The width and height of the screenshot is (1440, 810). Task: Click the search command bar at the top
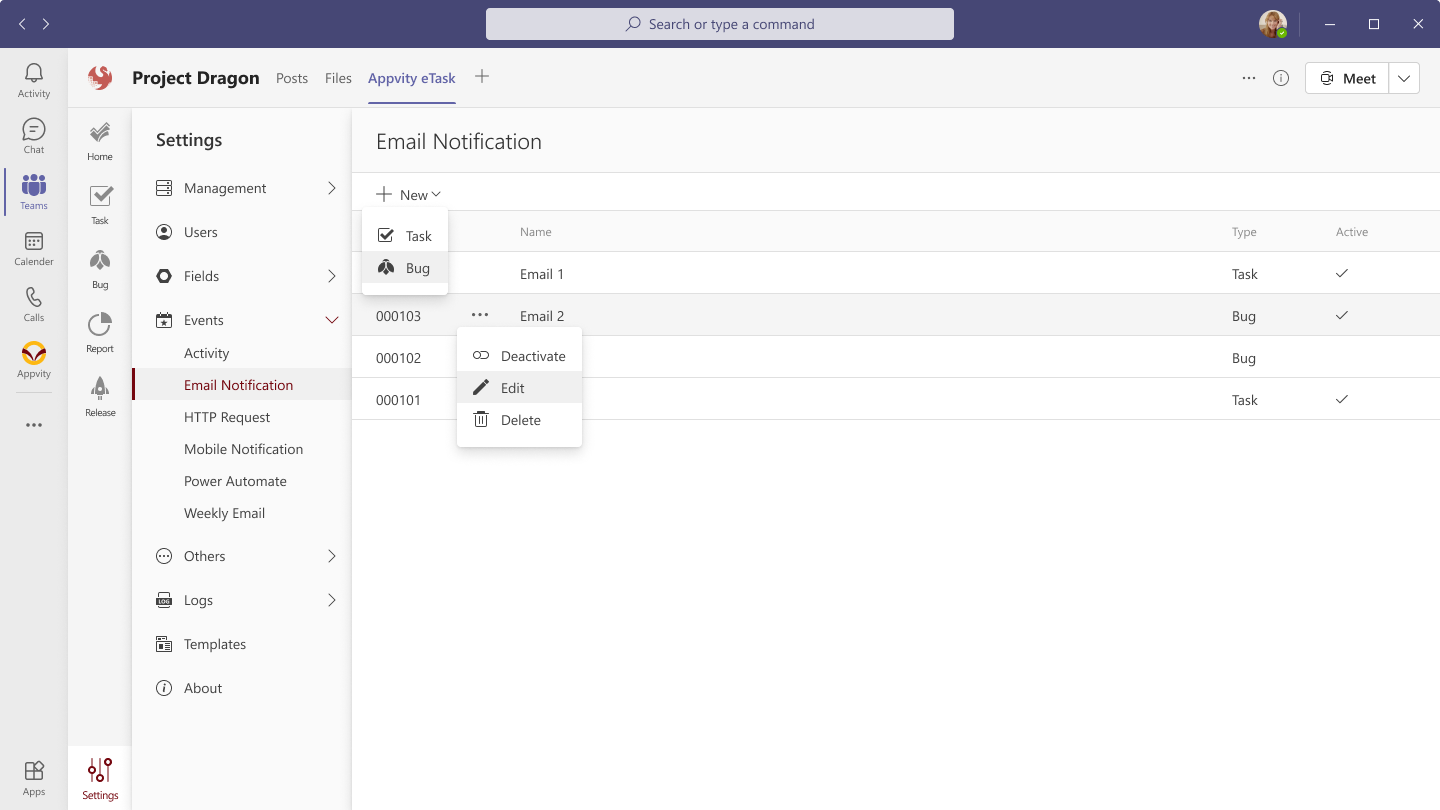719,24
